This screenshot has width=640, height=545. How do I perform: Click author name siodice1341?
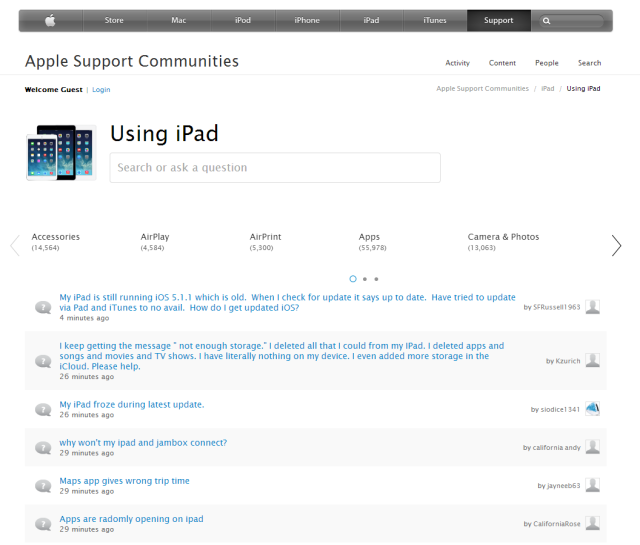560,409
